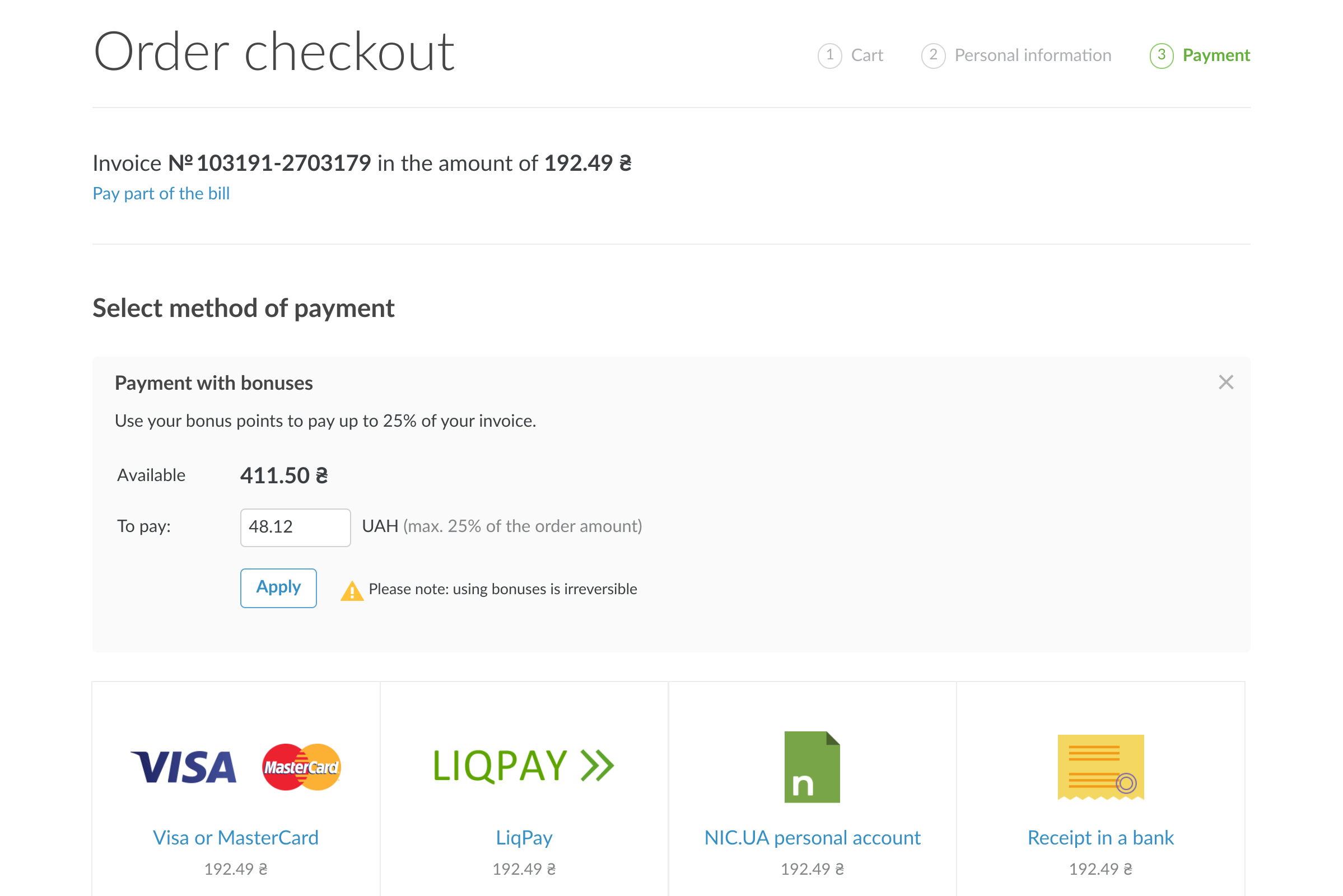Choose Visa or MasterCard payment link
The image size is (1343, 896).
coord(235,837)
